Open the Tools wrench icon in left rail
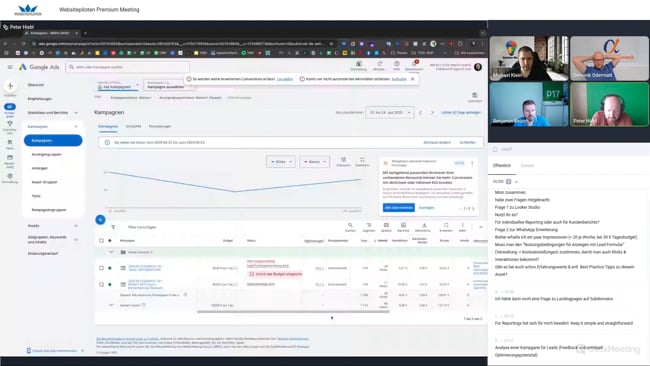This screenshot has width=650, height=366. [x=10, y=142]
